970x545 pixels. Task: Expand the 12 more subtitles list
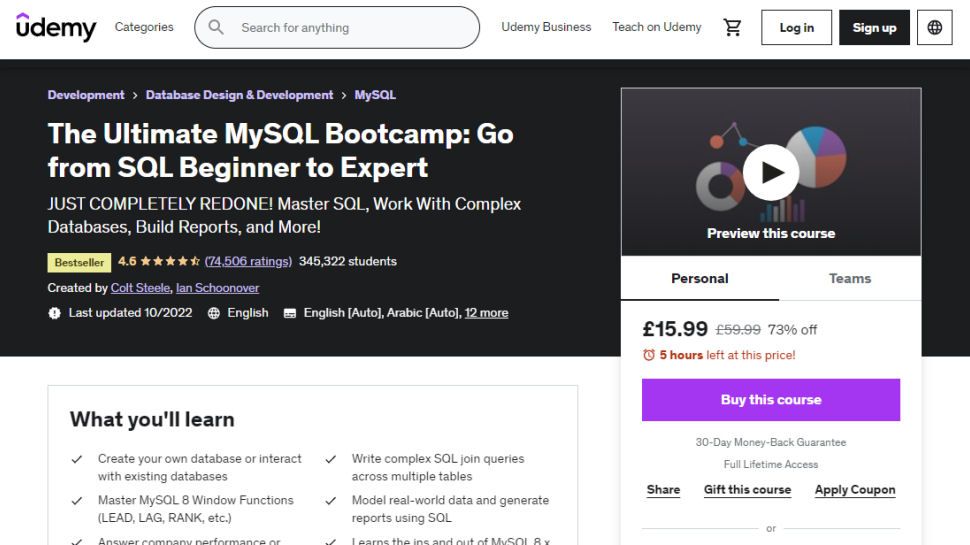coord(486,313)
